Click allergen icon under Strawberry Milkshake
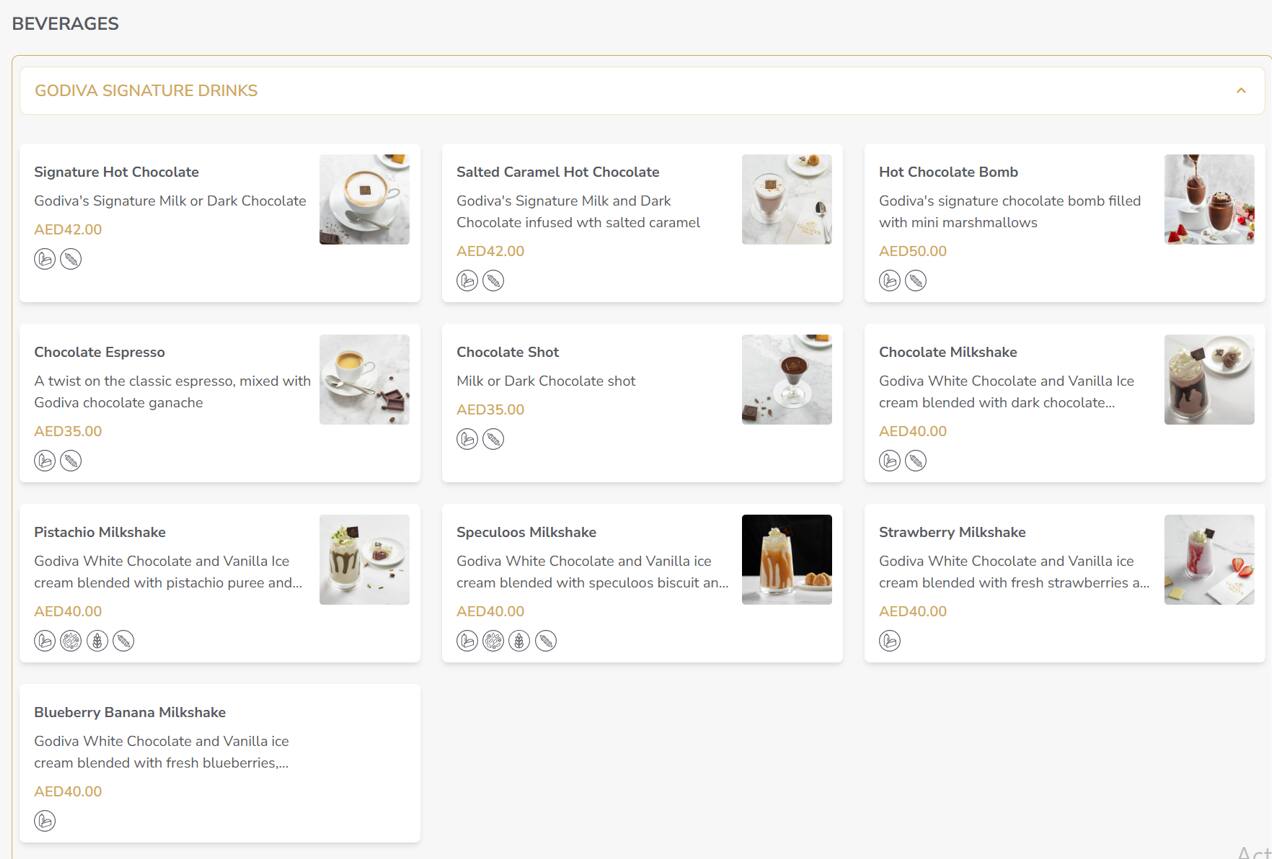Image resolution: width=1272 pixels, height=859 pixels. 890,641
